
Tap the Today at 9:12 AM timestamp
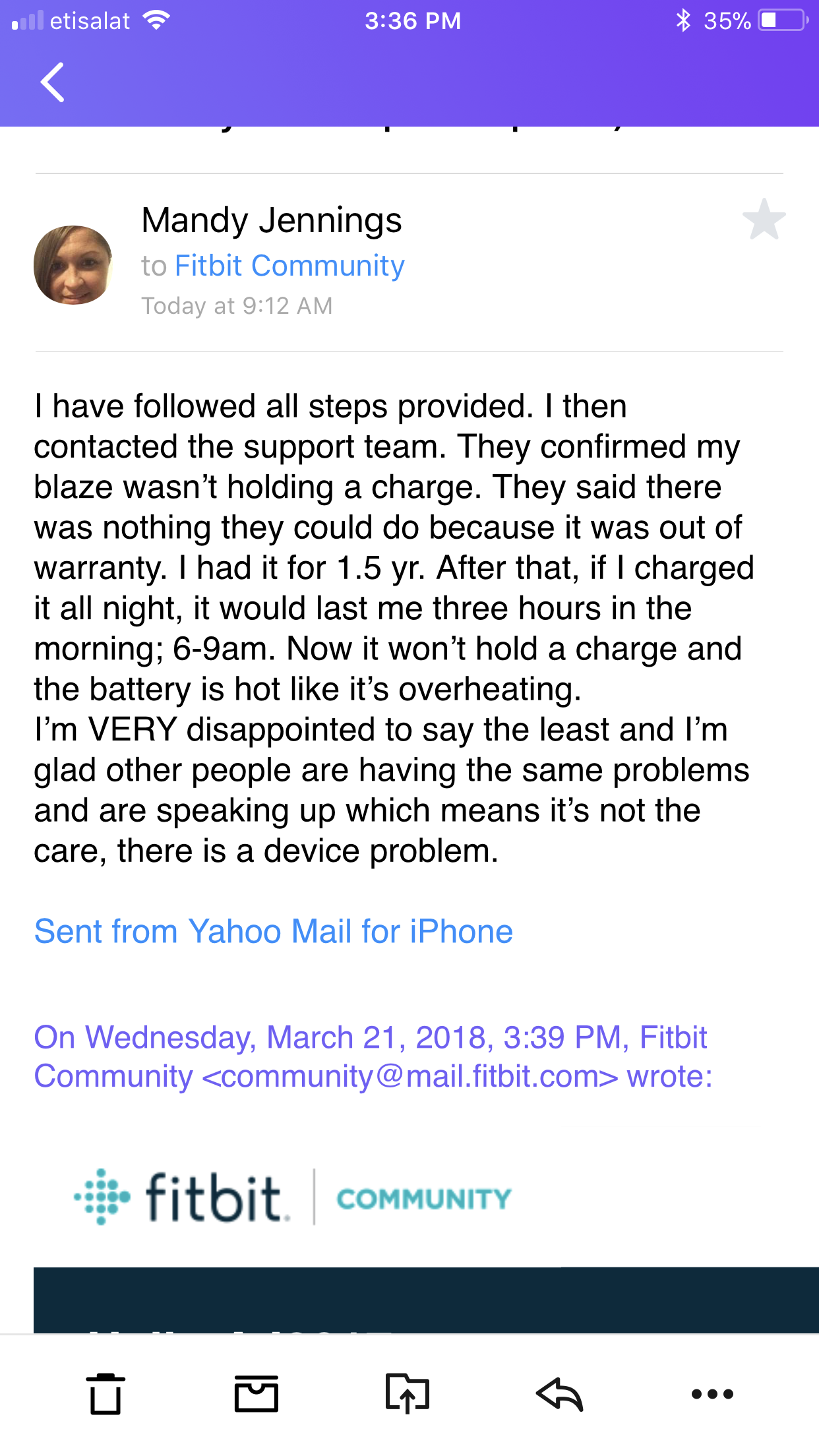tap(237, 306)
